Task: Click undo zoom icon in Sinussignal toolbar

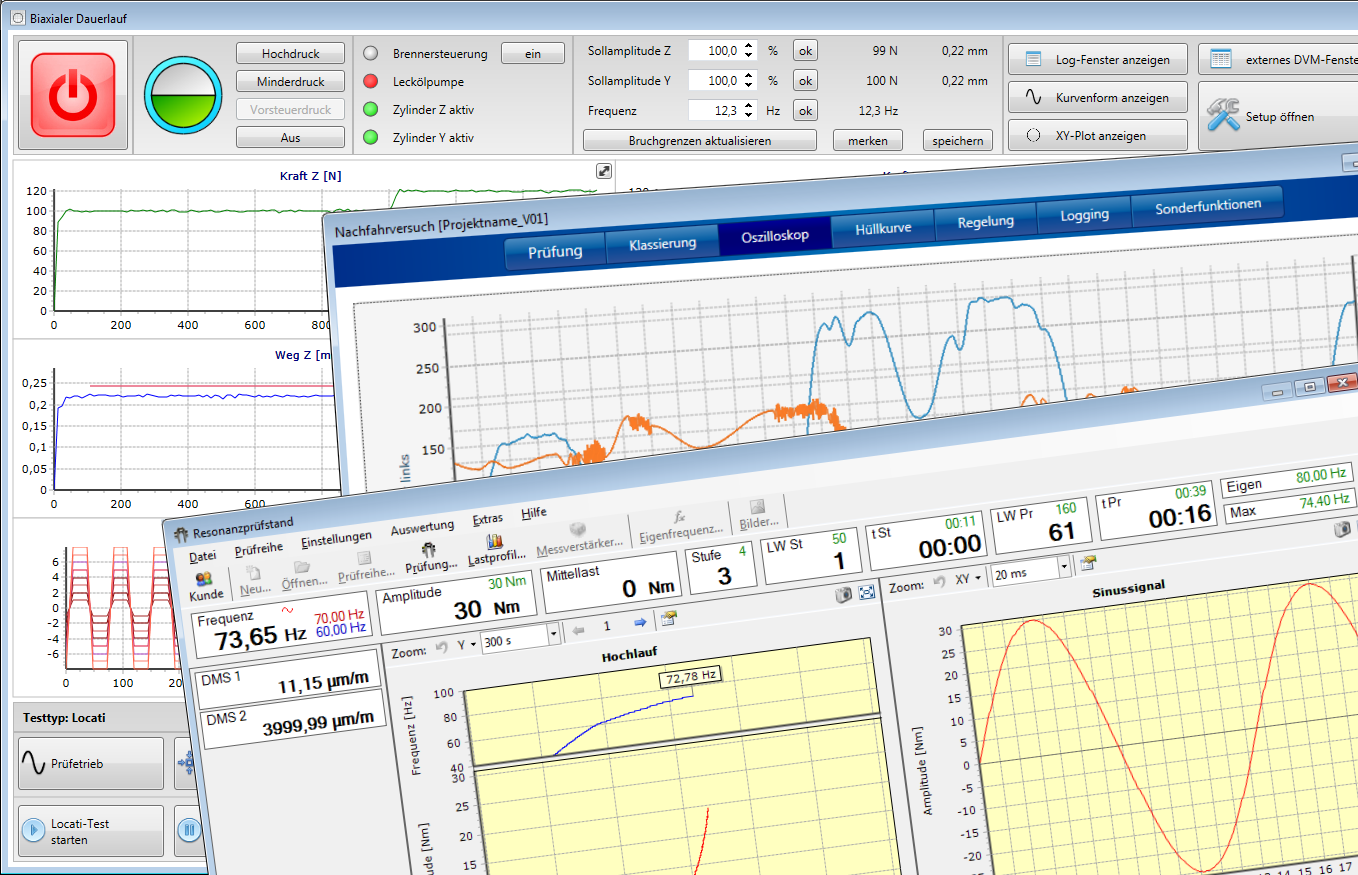Action: click(940, 579)
